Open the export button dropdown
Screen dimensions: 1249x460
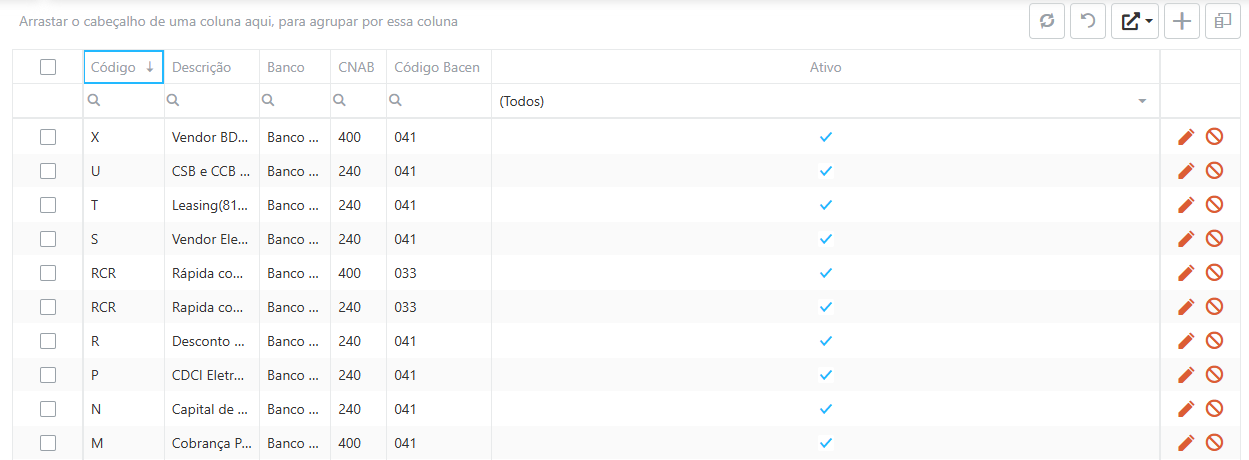click(x=1135, y=21)
